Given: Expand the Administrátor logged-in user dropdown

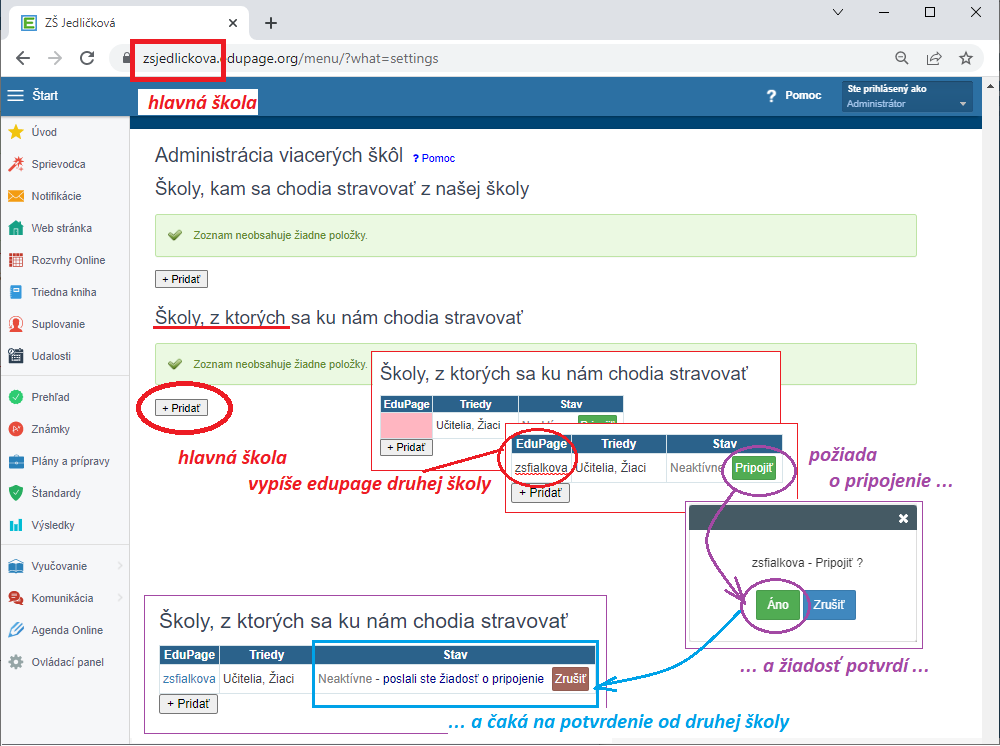Looking at the screenshot, I should pos(907,96).
